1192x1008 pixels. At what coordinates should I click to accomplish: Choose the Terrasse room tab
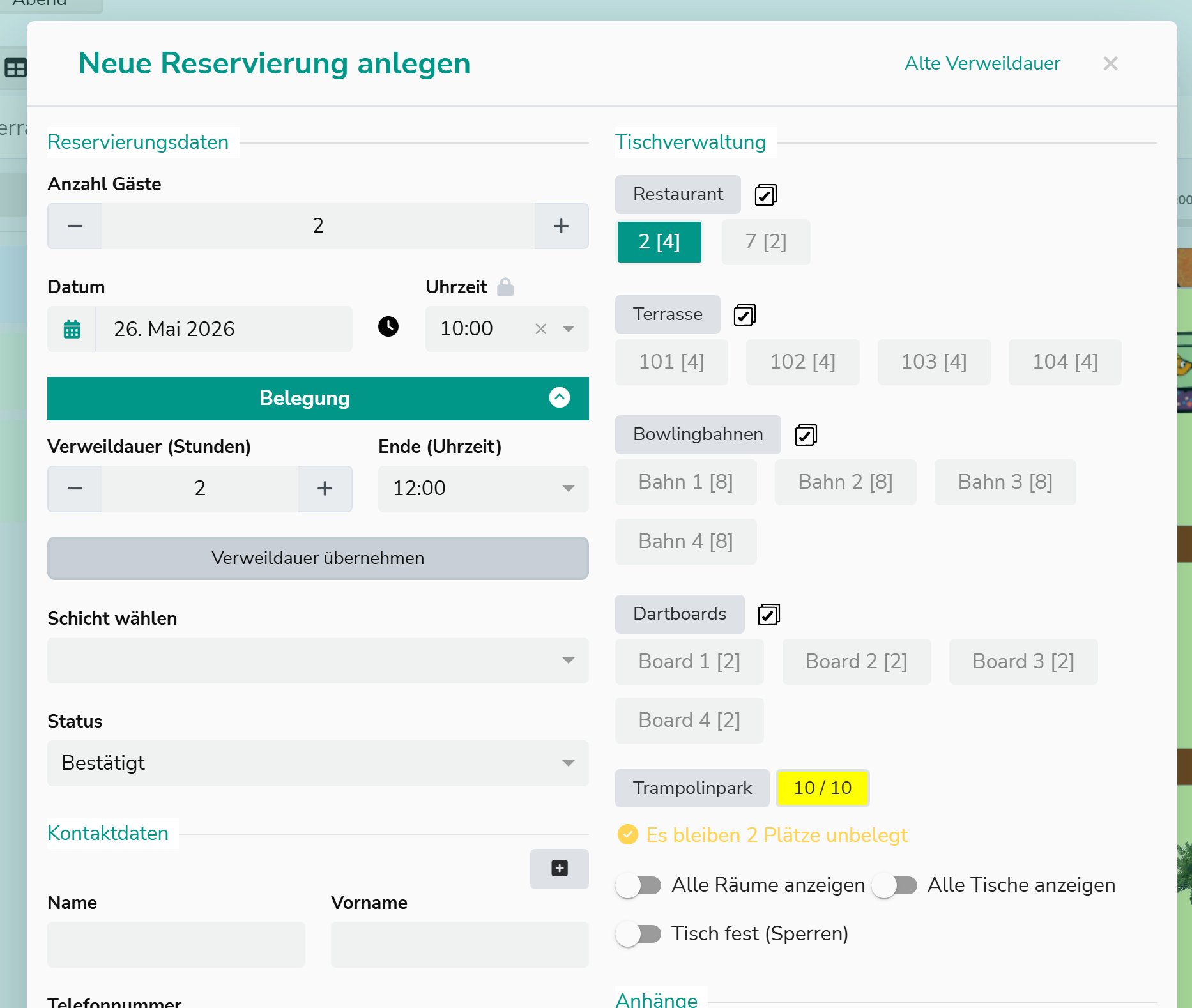tap(668, 314)
